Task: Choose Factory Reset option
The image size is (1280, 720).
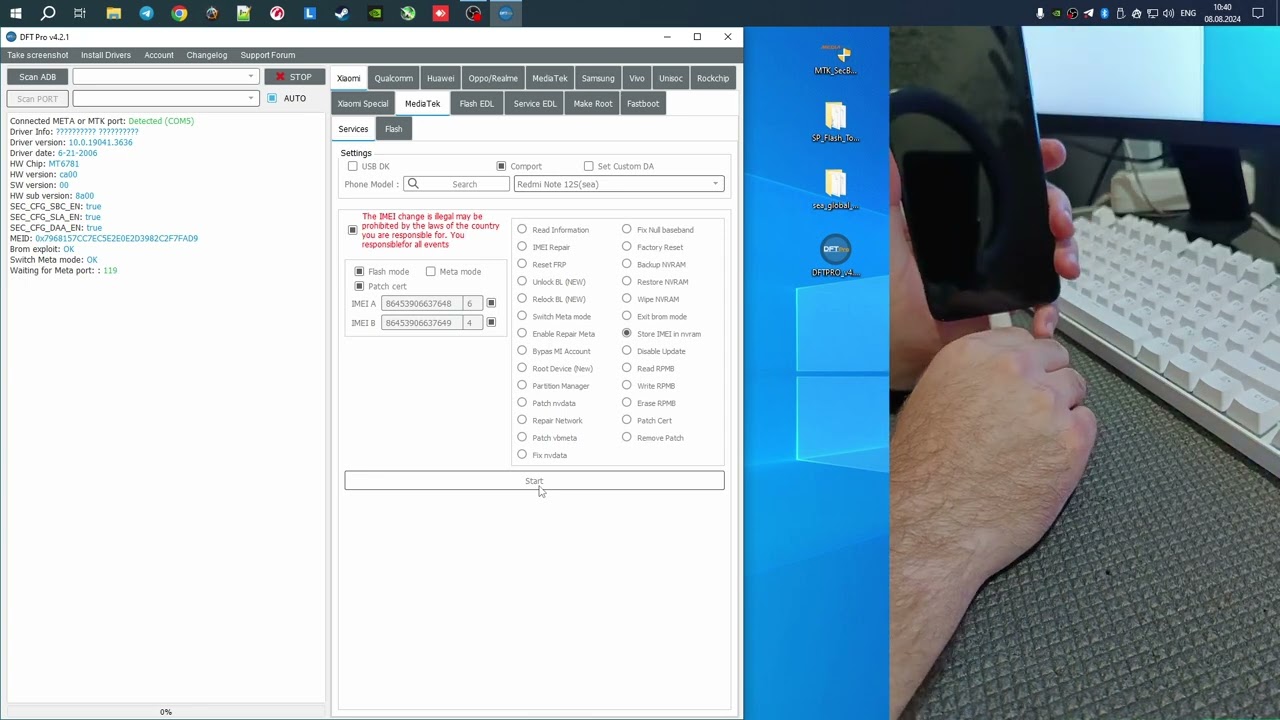Action: (x=627, y=247)
